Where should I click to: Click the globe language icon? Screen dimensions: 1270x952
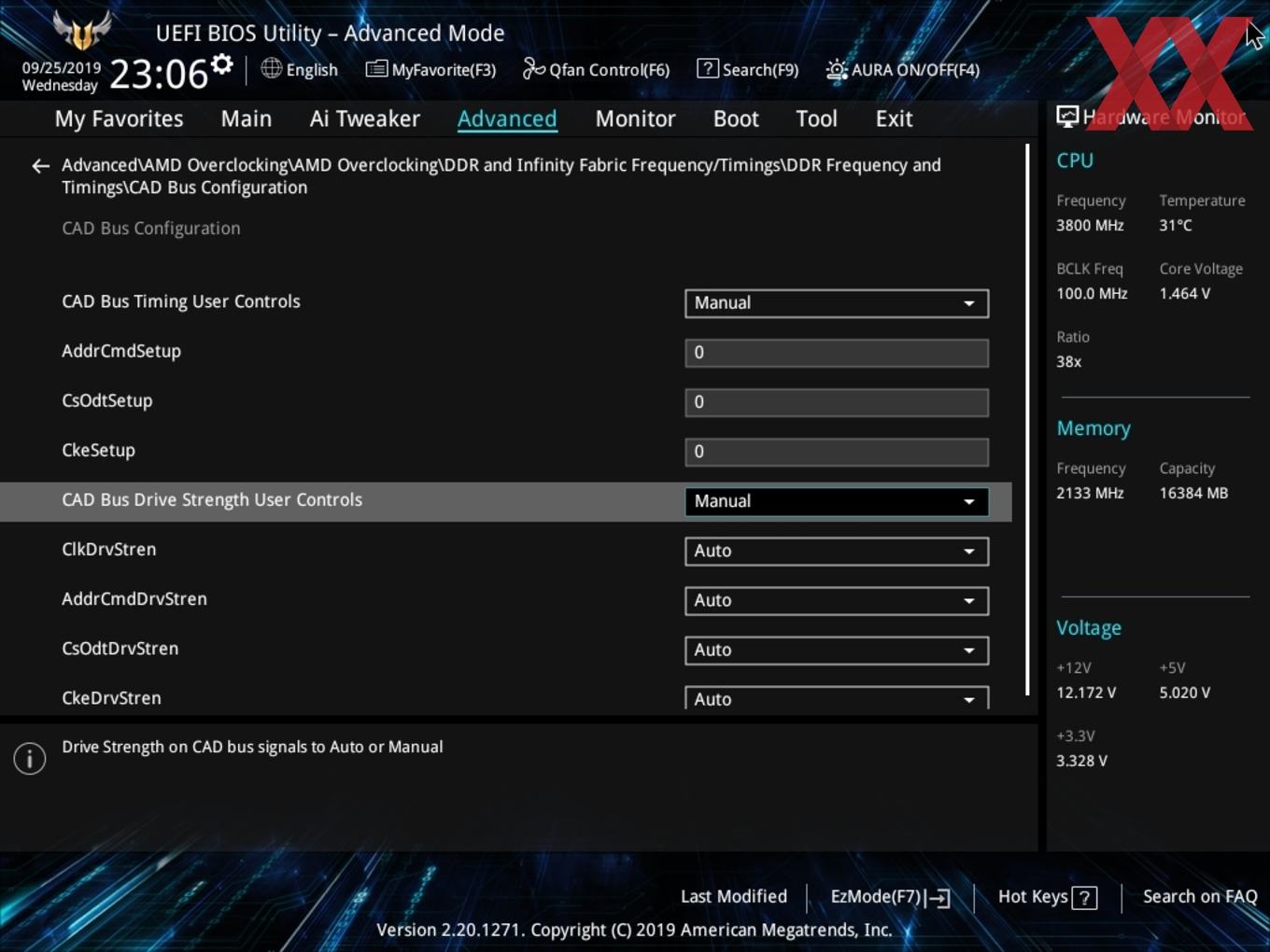tap(271, 68)
